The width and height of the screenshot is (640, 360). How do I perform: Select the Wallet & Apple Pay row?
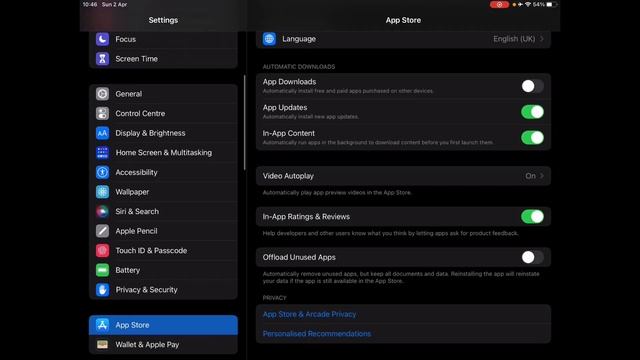163,344
